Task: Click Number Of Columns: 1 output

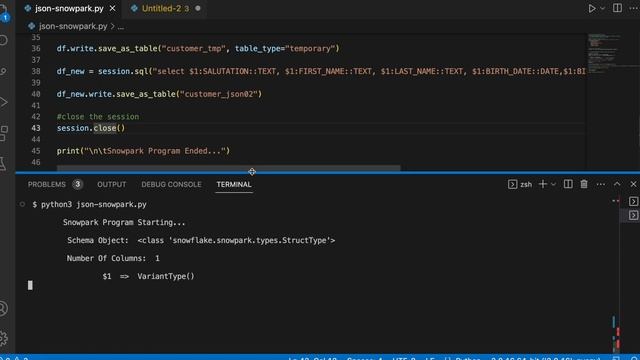Action: coord(113,258)
